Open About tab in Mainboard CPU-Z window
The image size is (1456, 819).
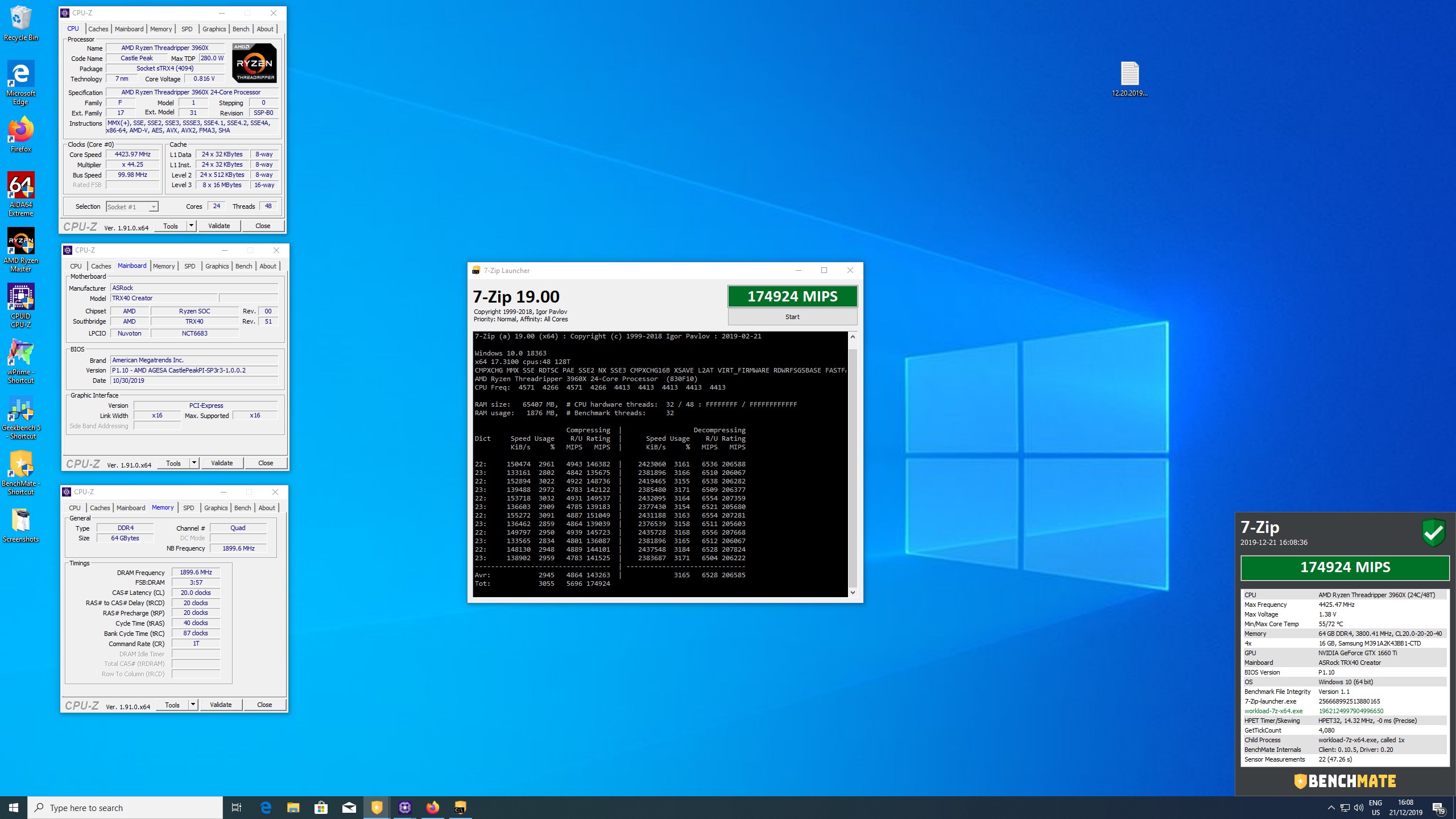click(268, 266)
